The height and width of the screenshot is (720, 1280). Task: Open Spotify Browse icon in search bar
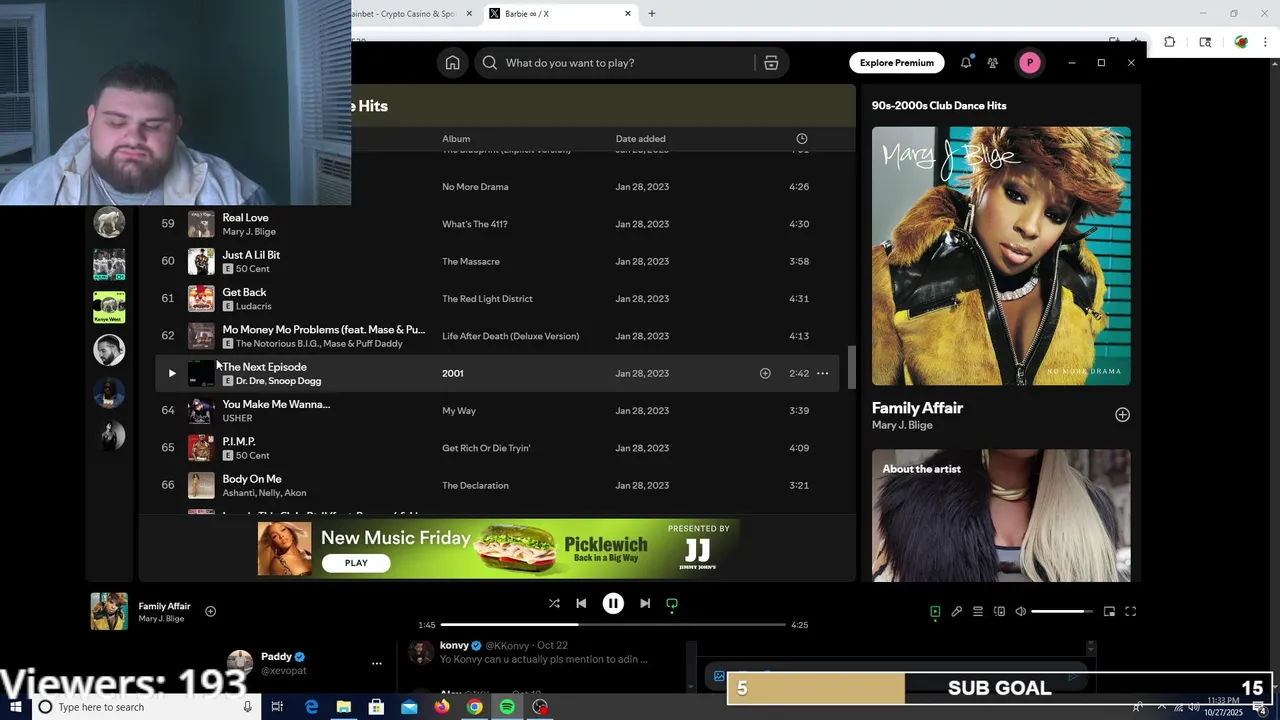click(771, 63)
